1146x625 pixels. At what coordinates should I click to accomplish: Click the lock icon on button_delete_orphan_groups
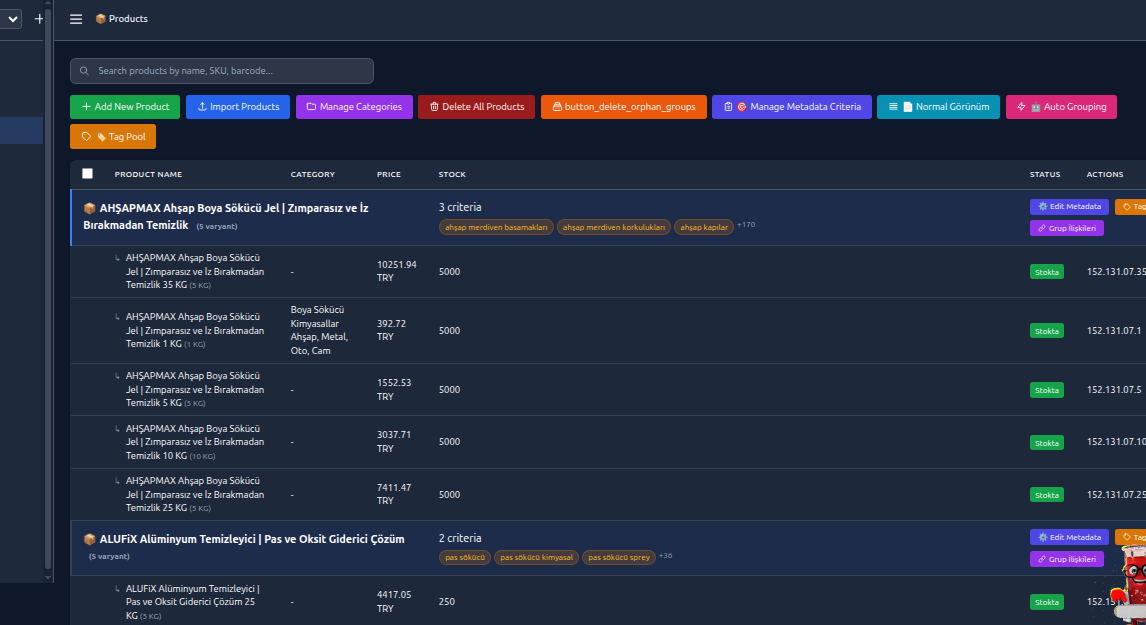click(x=558, y=106)
